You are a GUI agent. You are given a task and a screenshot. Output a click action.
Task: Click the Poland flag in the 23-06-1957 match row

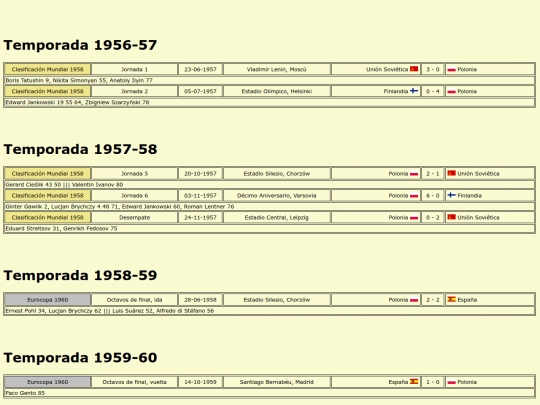coord(451,70)
